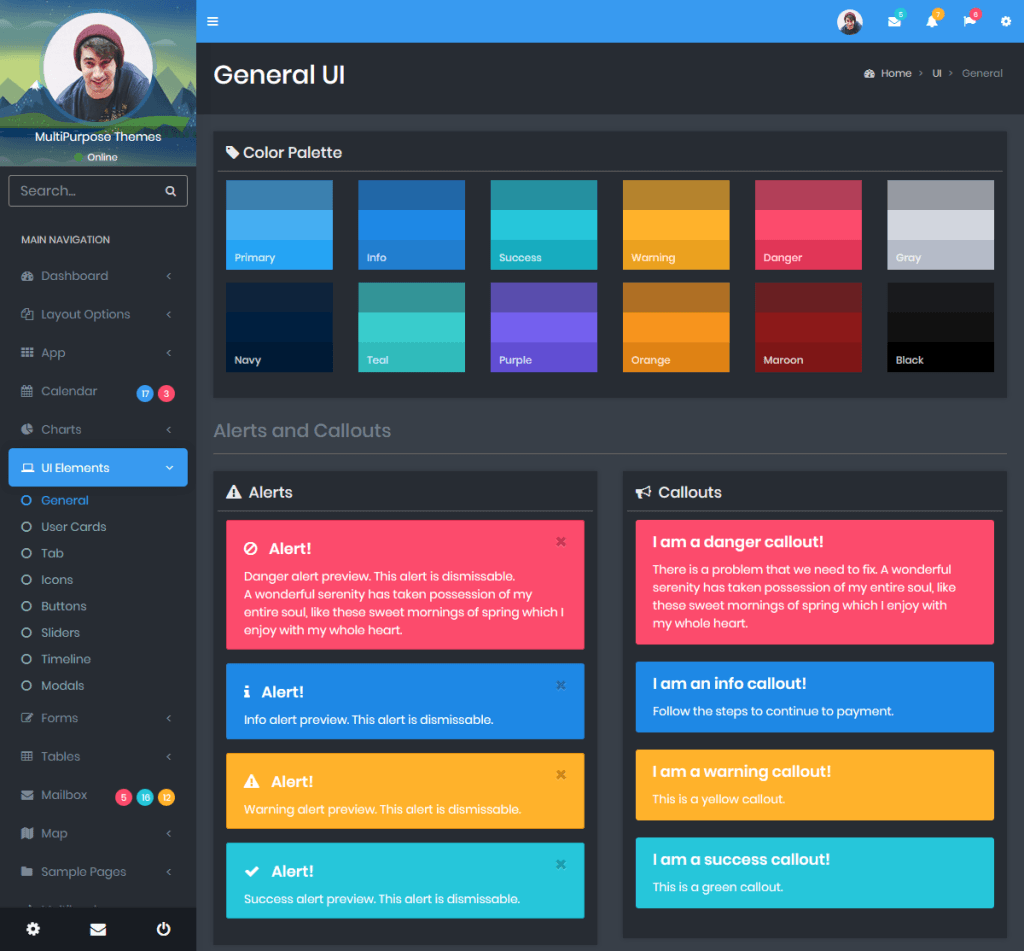Expand the Sample Pages chevron
This screenshot has width=1024, height=951.
[168, 871]
